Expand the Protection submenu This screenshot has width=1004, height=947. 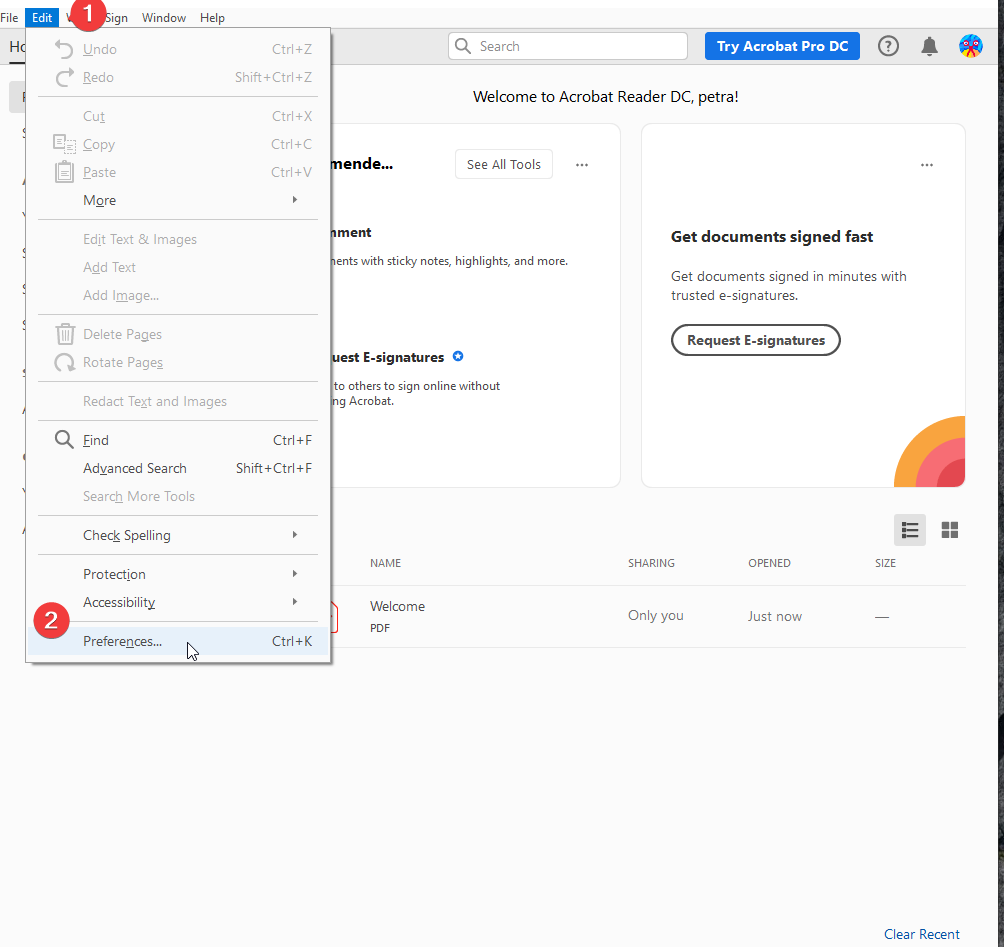tap(114, 574)
